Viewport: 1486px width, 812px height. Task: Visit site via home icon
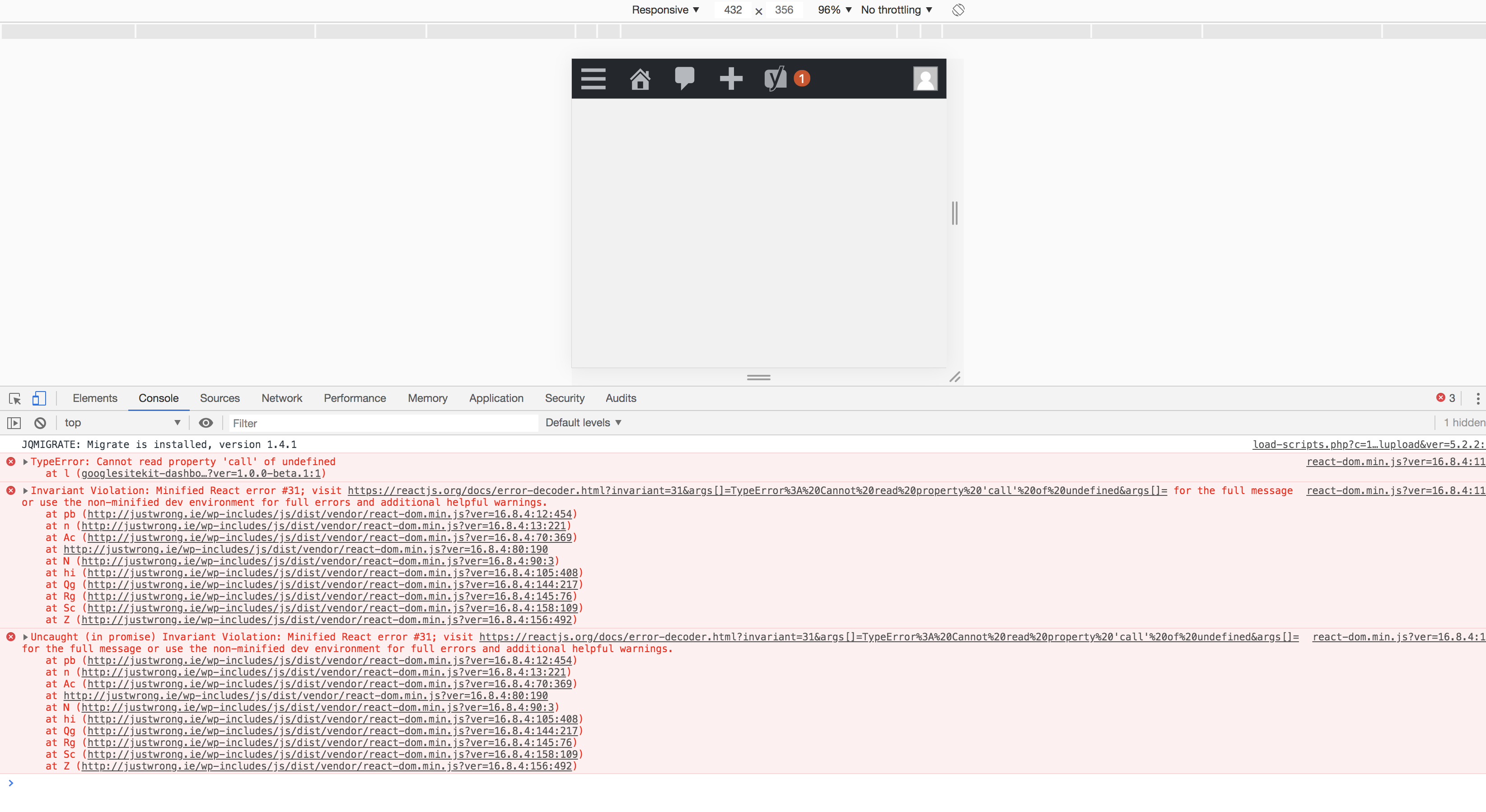coord(640,79)
